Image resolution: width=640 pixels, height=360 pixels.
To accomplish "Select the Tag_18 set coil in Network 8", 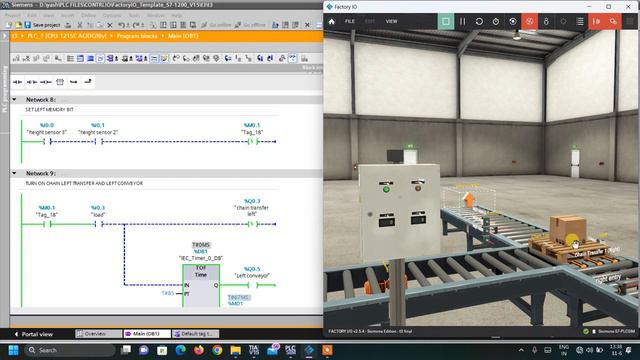I will point(253,142).
